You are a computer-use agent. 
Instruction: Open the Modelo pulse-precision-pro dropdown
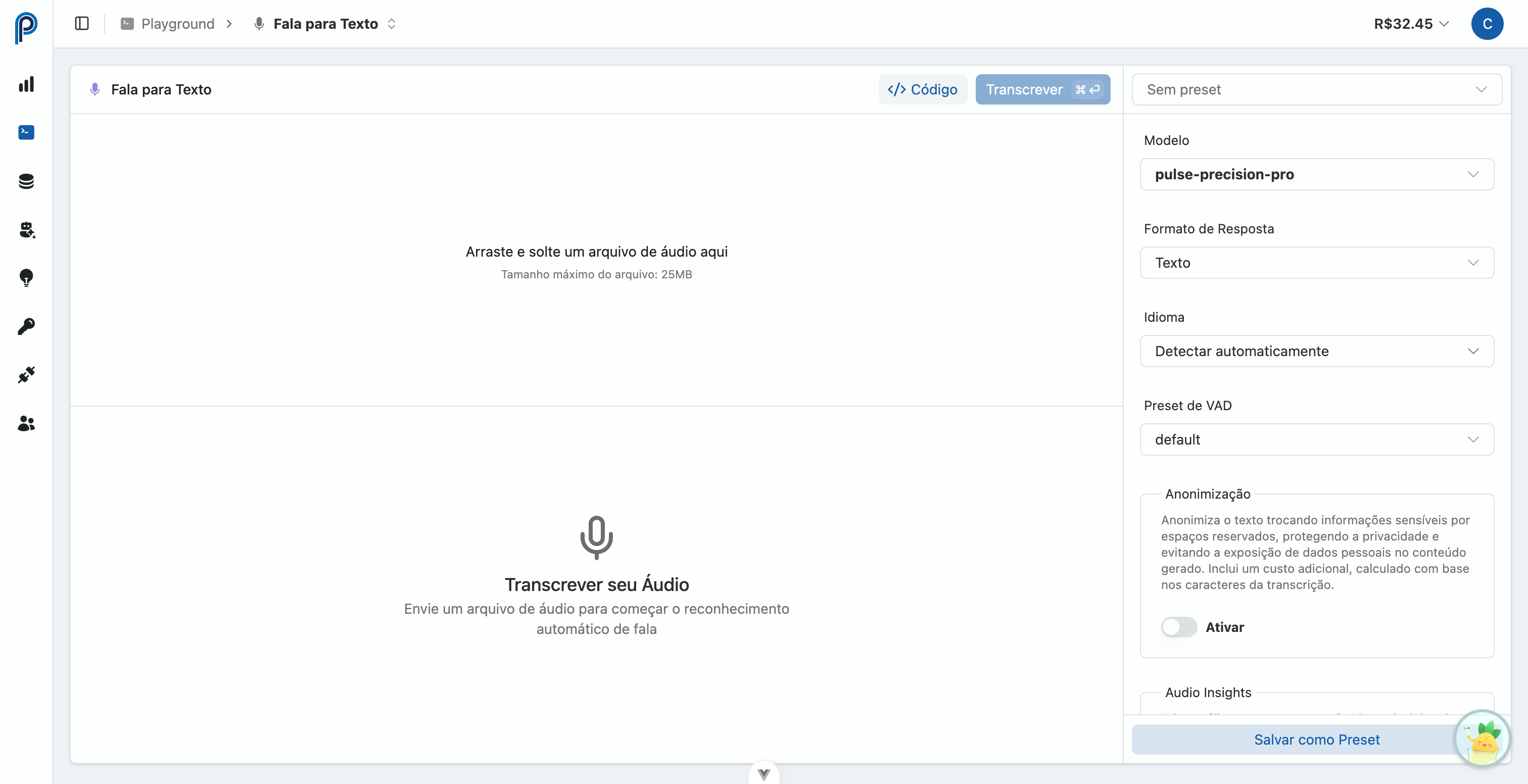1316,174
